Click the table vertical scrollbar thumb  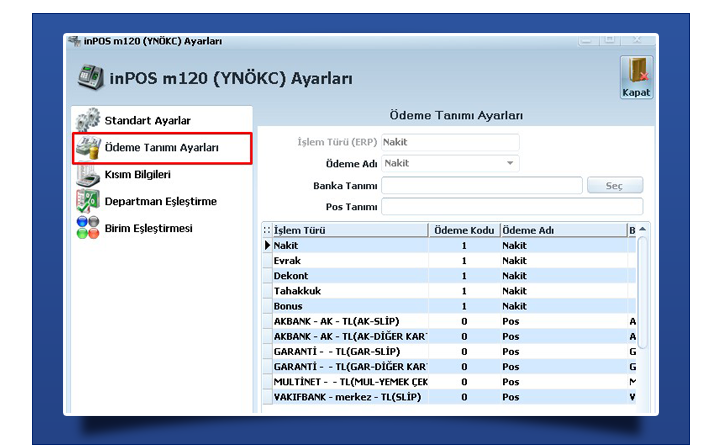pyautogui.click(x=643, y=293)
